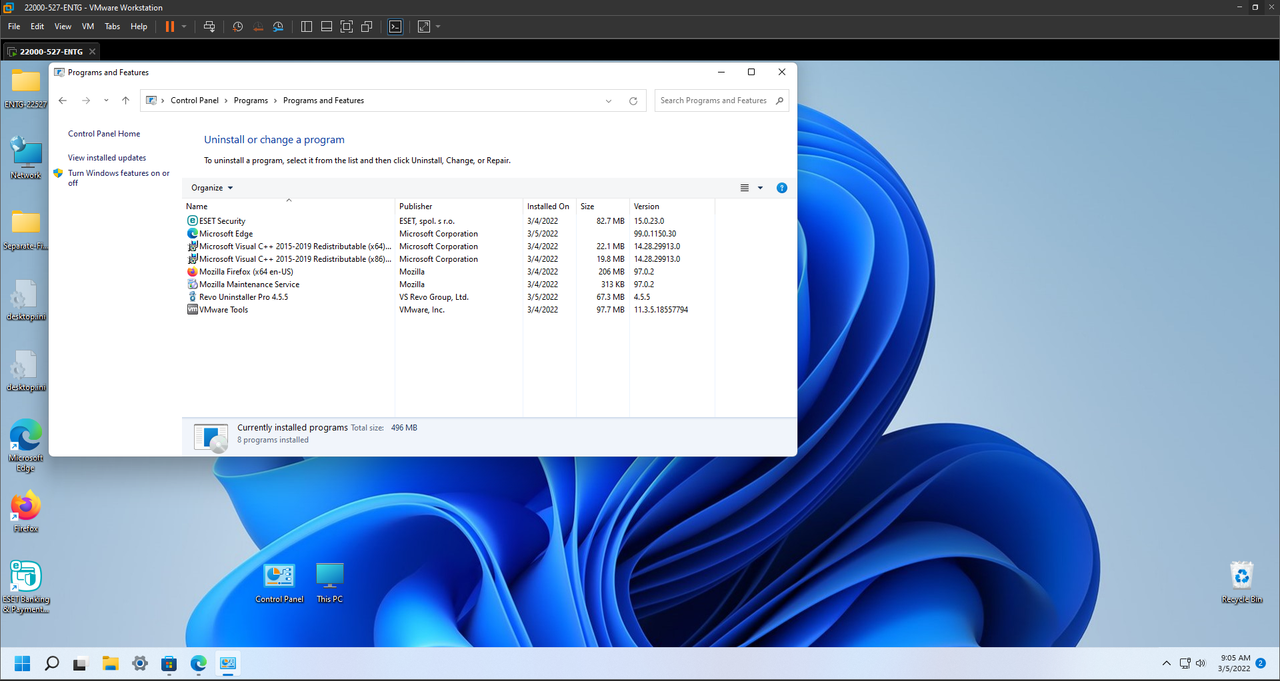Open taskbar Search
1280x681 pixels.
pyautogui.click(x=52, y=663)
